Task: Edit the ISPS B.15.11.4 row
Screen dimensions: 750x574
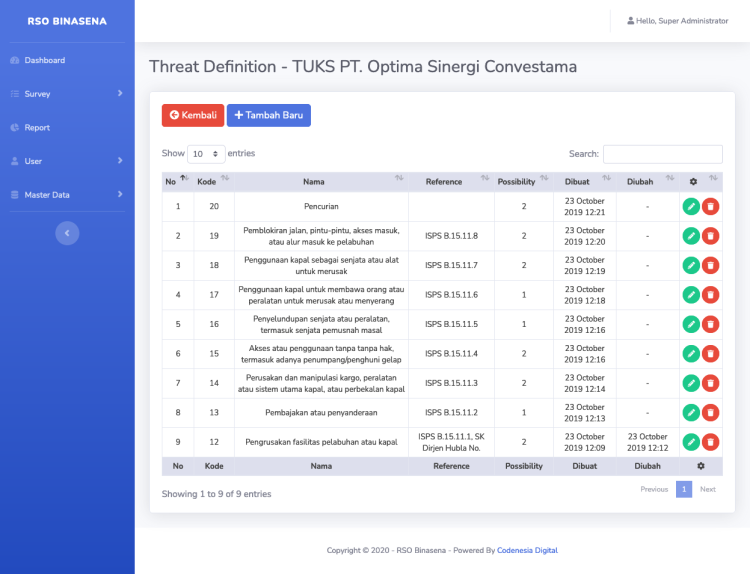Action: (x=691, y=354)
